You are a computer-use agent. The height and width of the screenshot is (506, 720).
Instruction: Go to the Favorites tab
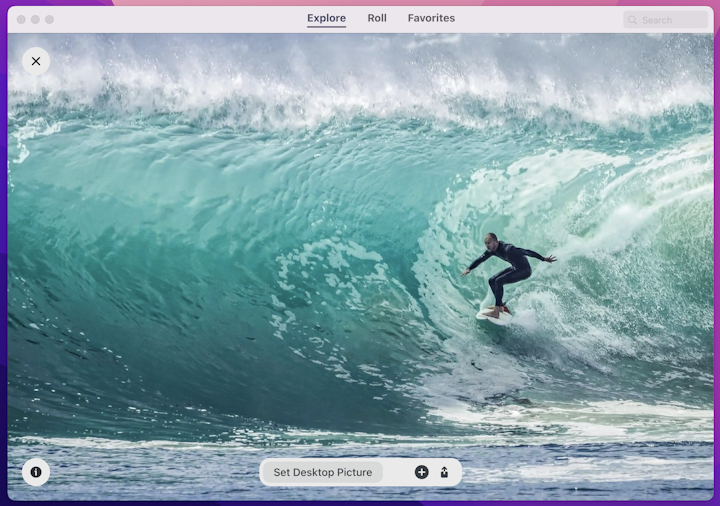(431, 18)
